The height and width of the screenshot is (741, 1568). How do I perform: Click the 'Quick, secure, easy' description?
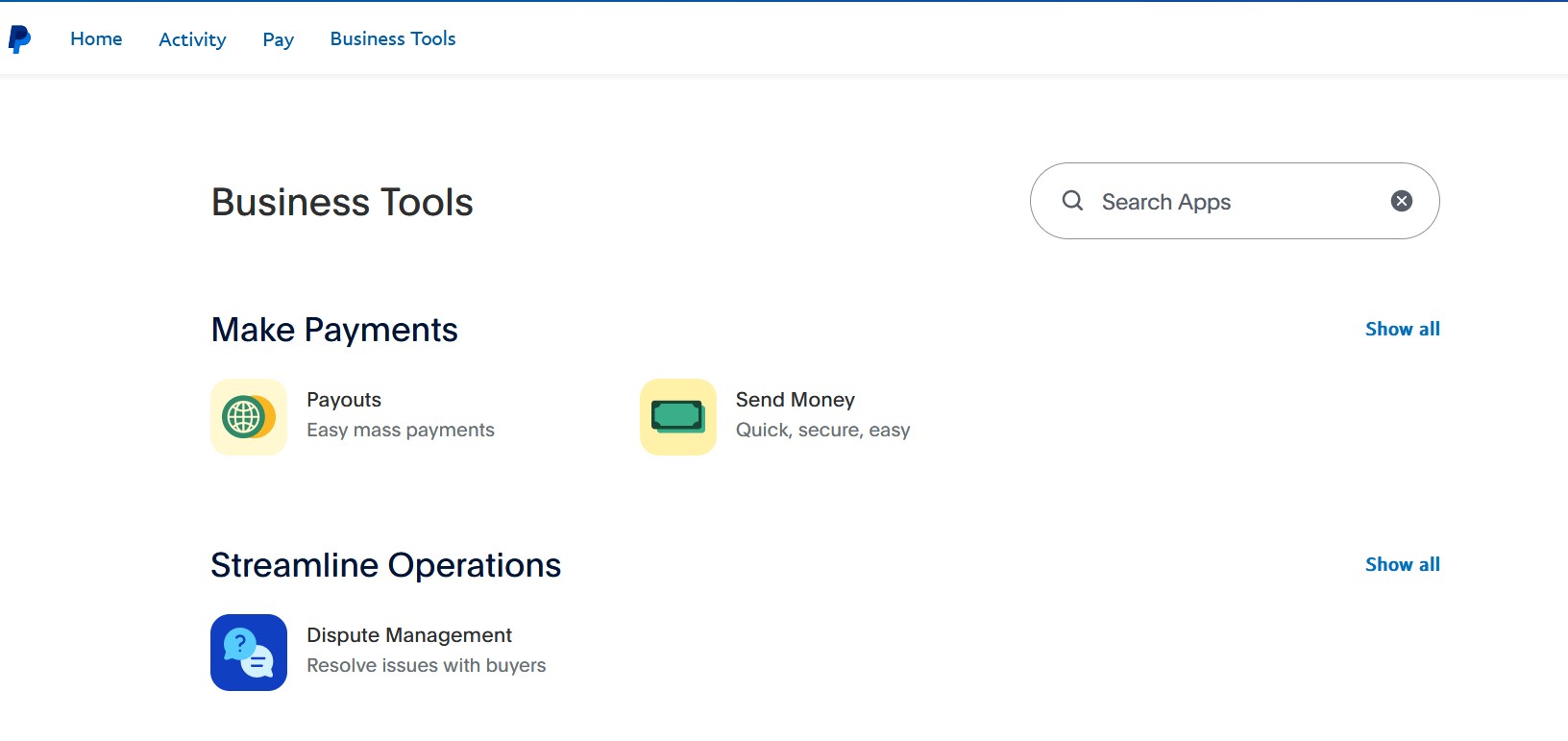point(823,430)
